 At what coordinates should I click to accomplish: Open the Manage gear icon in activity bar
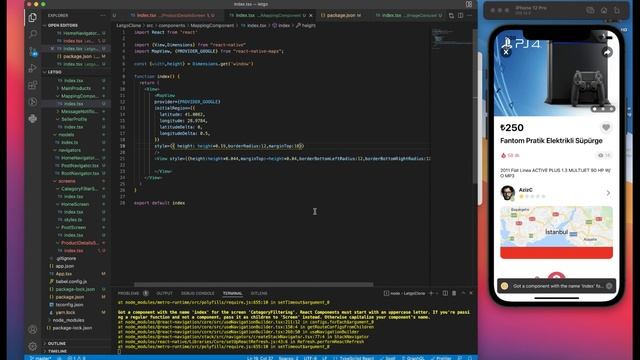[33, 346]
